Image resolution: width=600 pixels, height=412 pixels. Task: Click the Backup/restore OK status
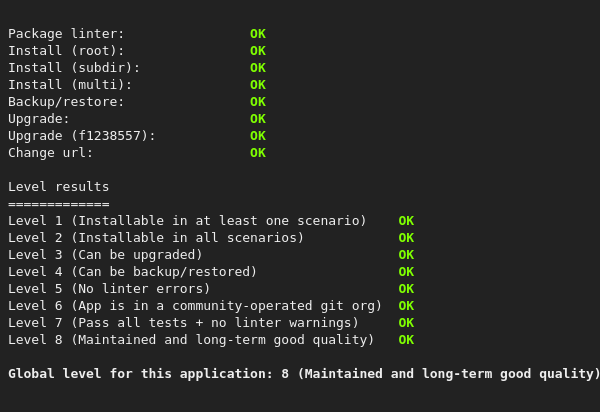pos(258,102)
